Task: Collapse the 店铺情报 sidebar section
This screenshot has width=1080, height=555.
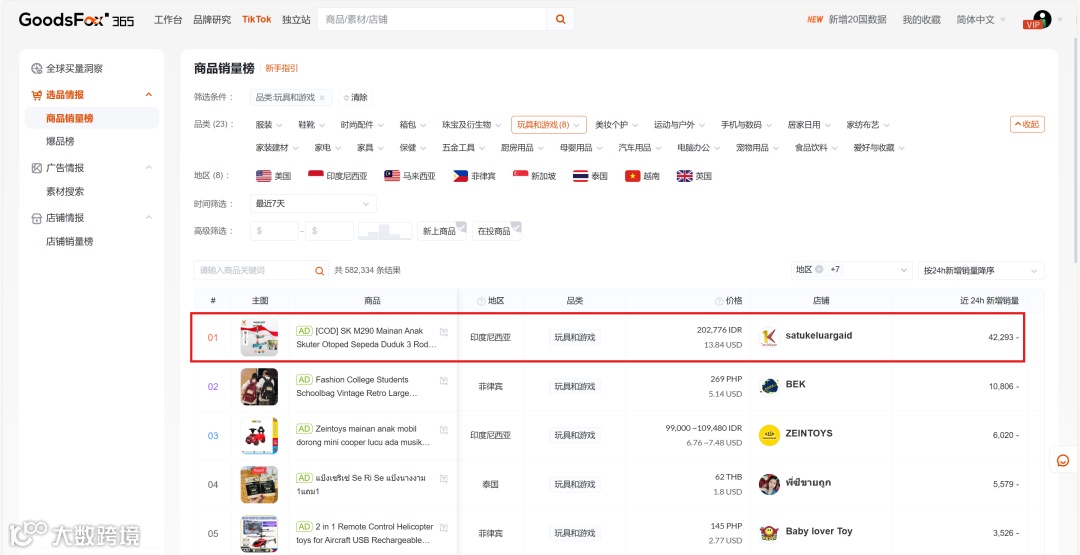Action: [148, 218]
